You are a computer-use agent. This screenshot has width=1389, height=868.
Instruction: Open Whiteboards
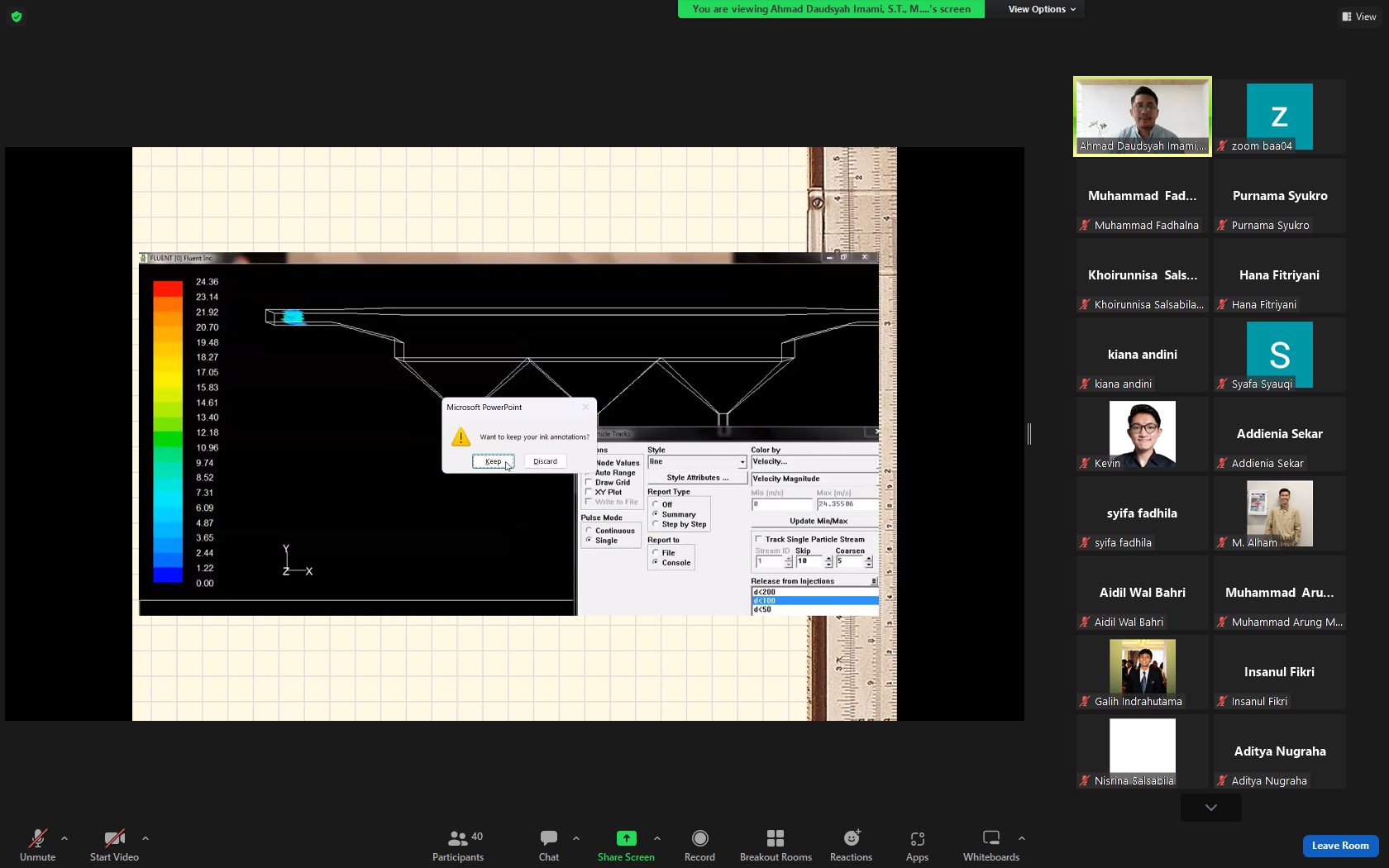click(x=991, y=845)
